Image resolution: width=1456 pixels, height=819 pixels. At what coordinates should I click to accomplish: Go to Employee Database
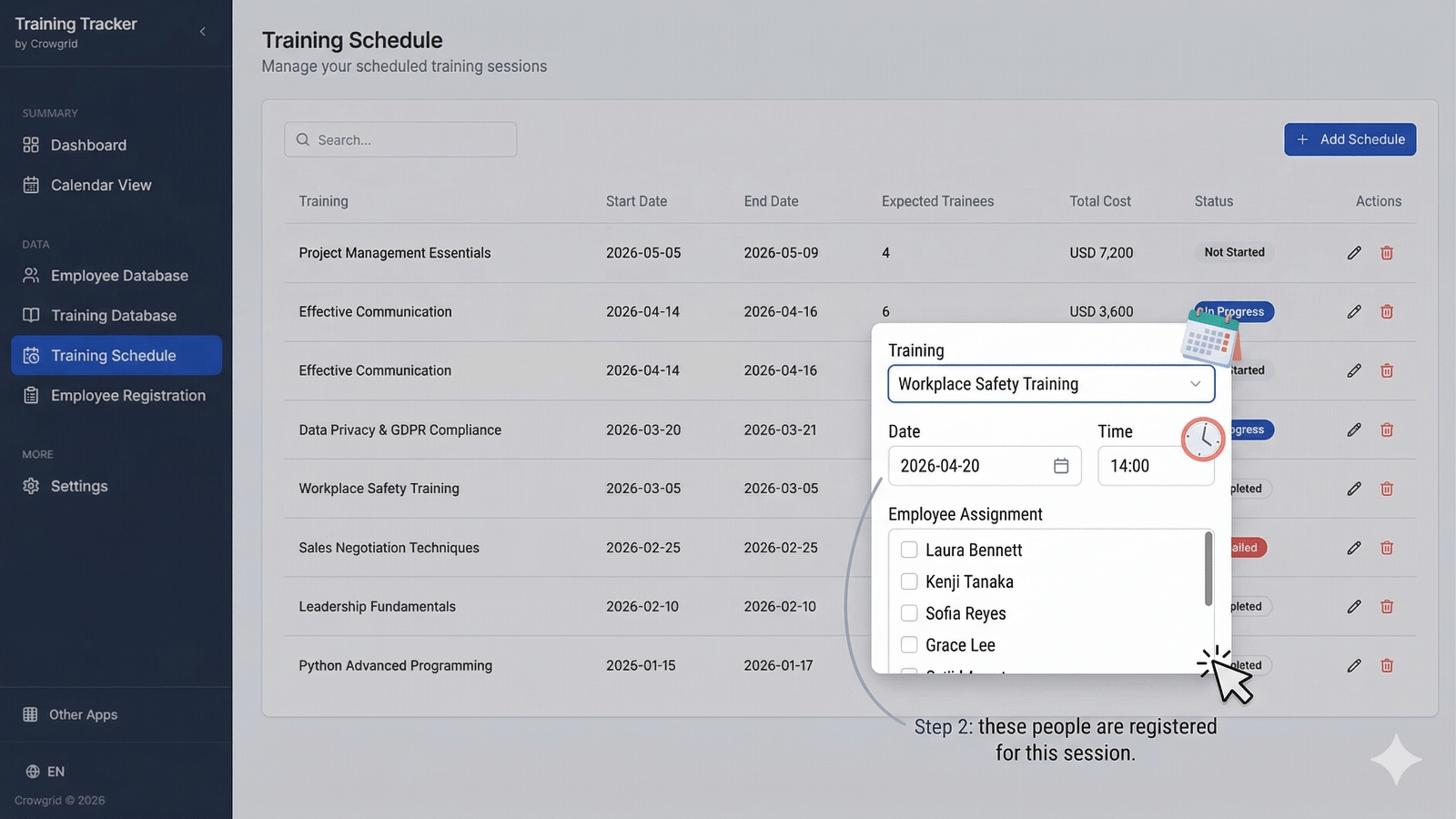tap(116, 276)
